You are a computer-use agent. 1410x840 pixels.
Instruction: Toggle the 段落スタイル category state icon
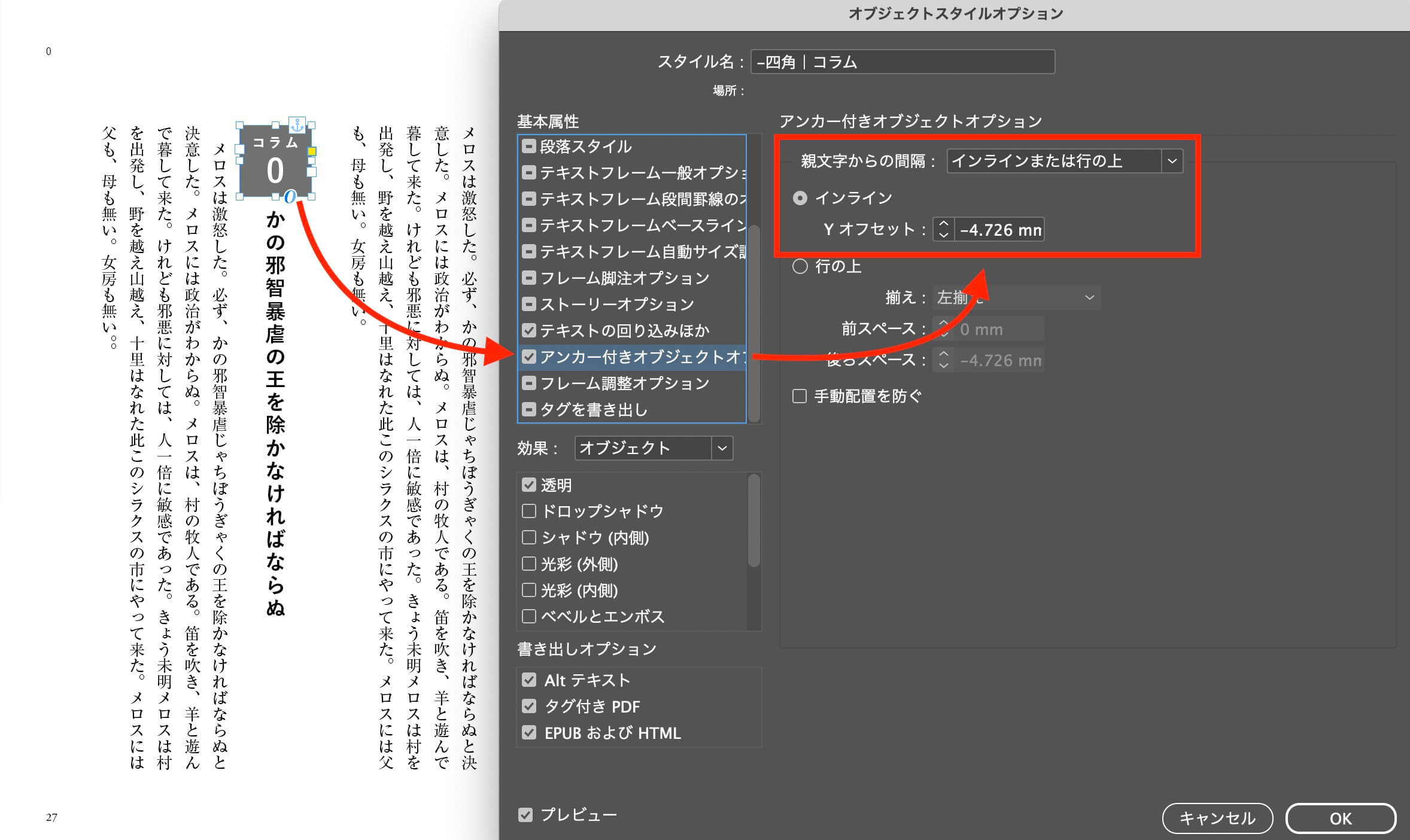pos(528,147)
